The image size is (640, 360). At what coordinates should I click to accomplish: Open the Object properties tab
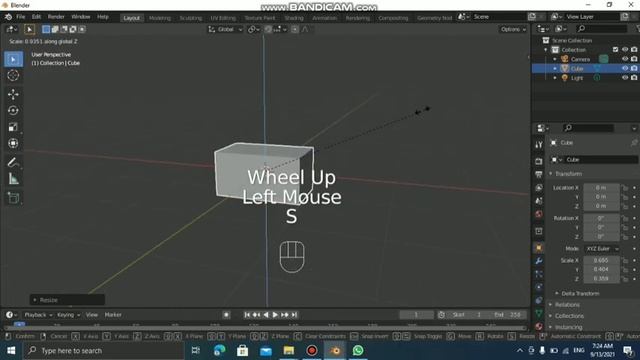(539, 248)
